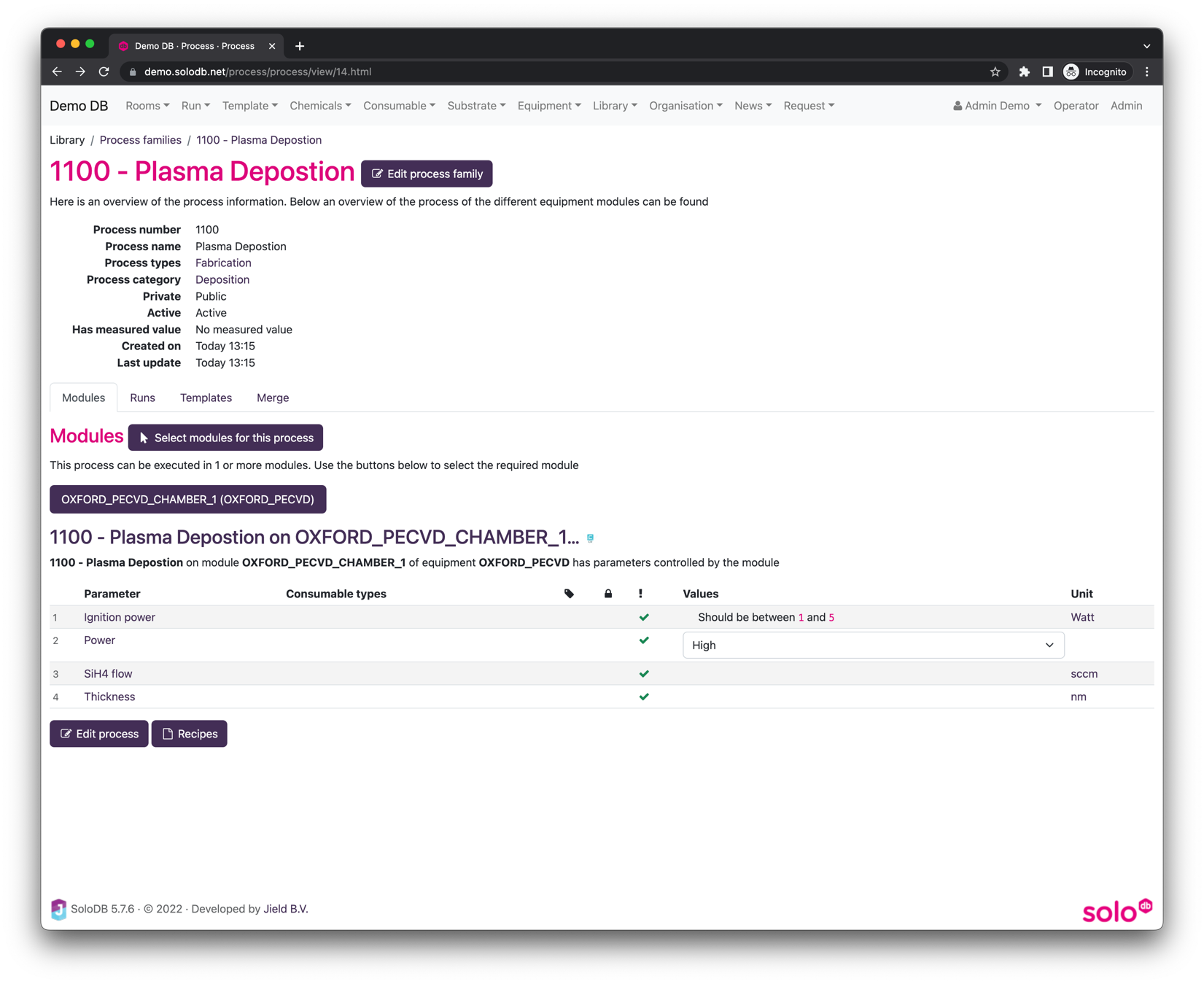Image resolution: width=1204 pixels, height=984 pixels.
Task: Switch to the Templates tab
Action: point(206,398)
